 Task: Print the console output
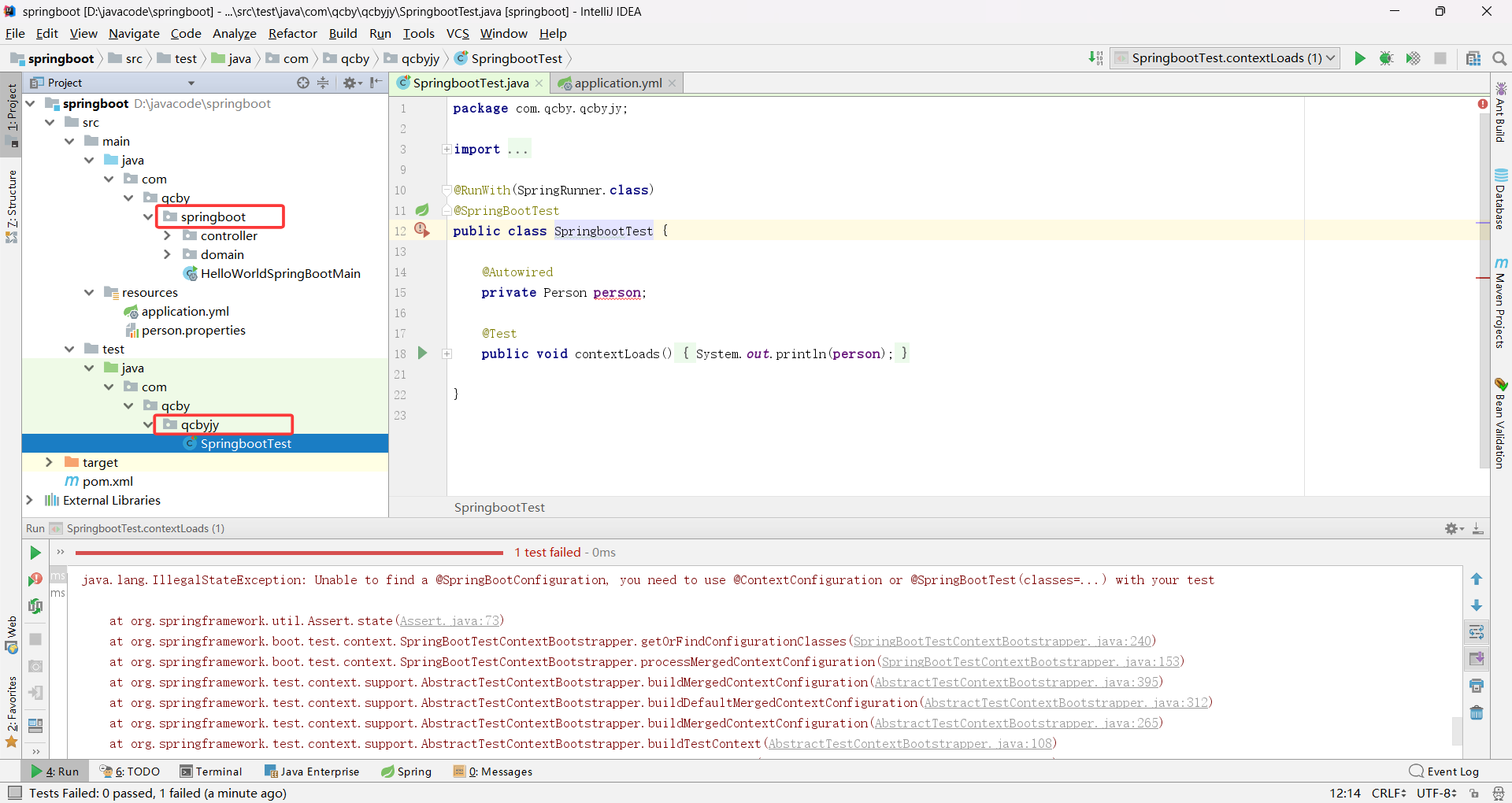tap(1477, 686)
